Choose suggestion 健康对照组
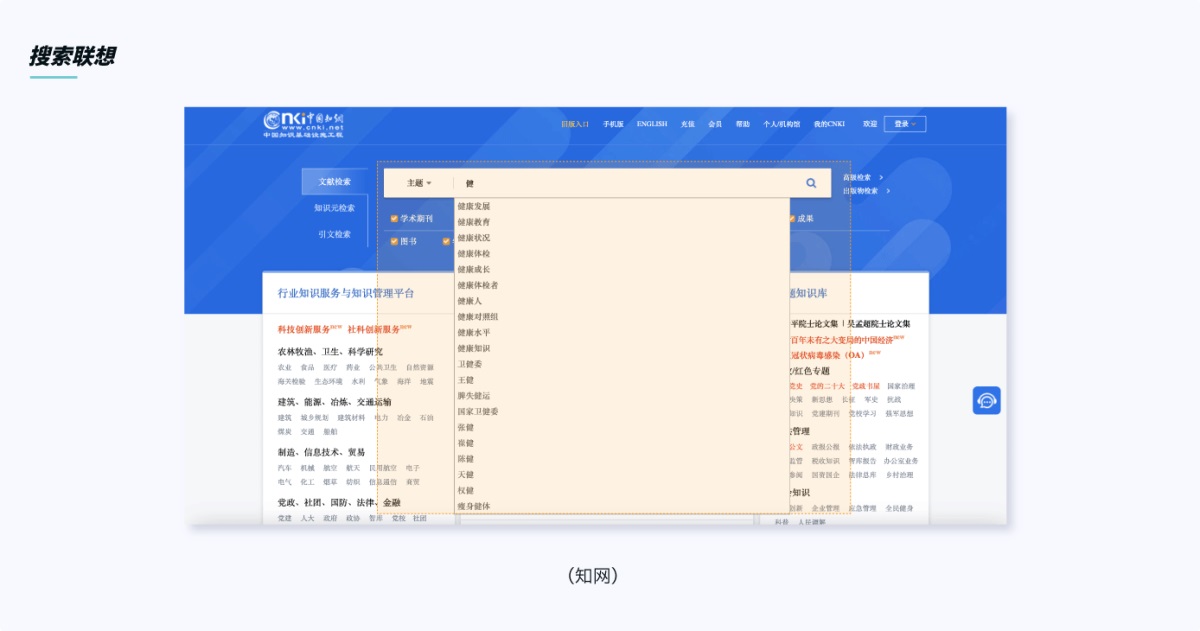Screen dimensions: 1200x631 pyautogui.click(x=478, y=317)
